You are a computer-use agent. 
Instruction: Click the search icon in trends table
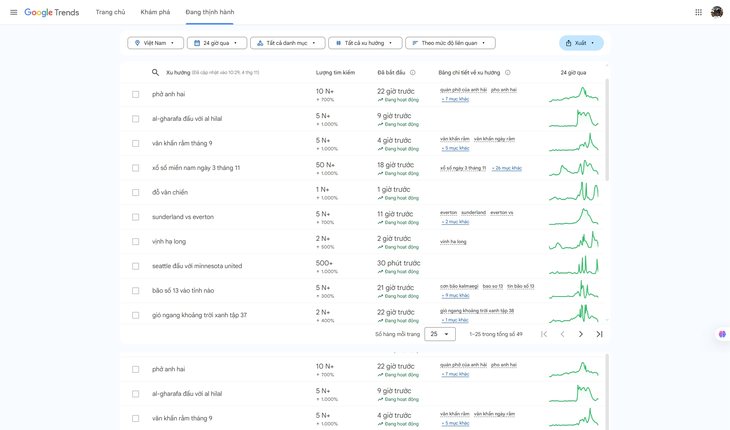155,73
